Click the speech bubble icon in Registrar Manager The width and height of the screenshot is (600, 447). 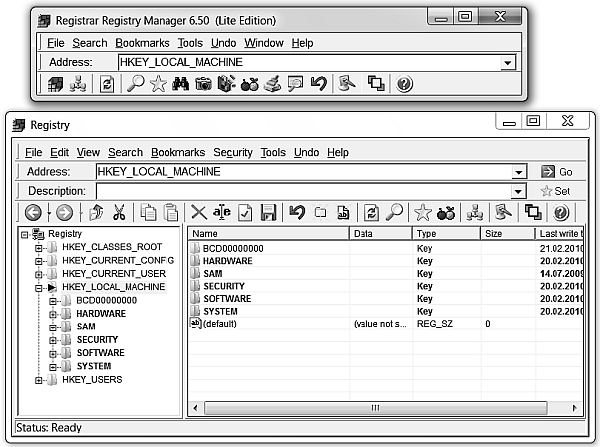(295, 84)
